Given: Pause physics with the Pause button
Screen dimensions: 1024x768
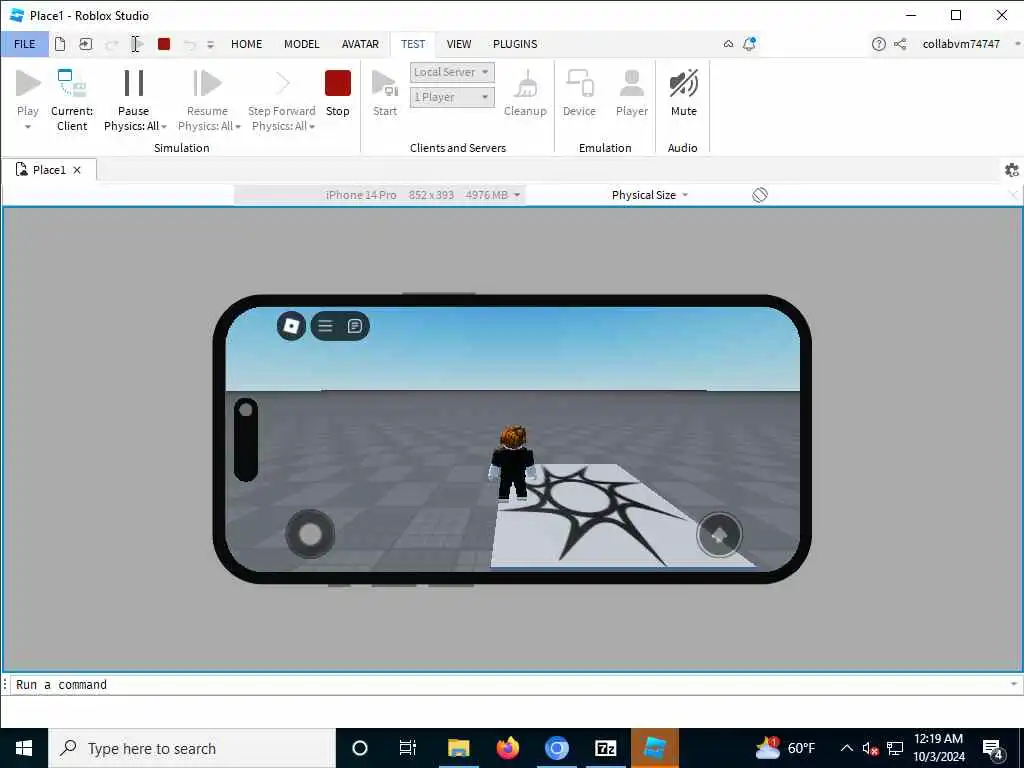Looking at the screenshot, I should tap(133, 84).
